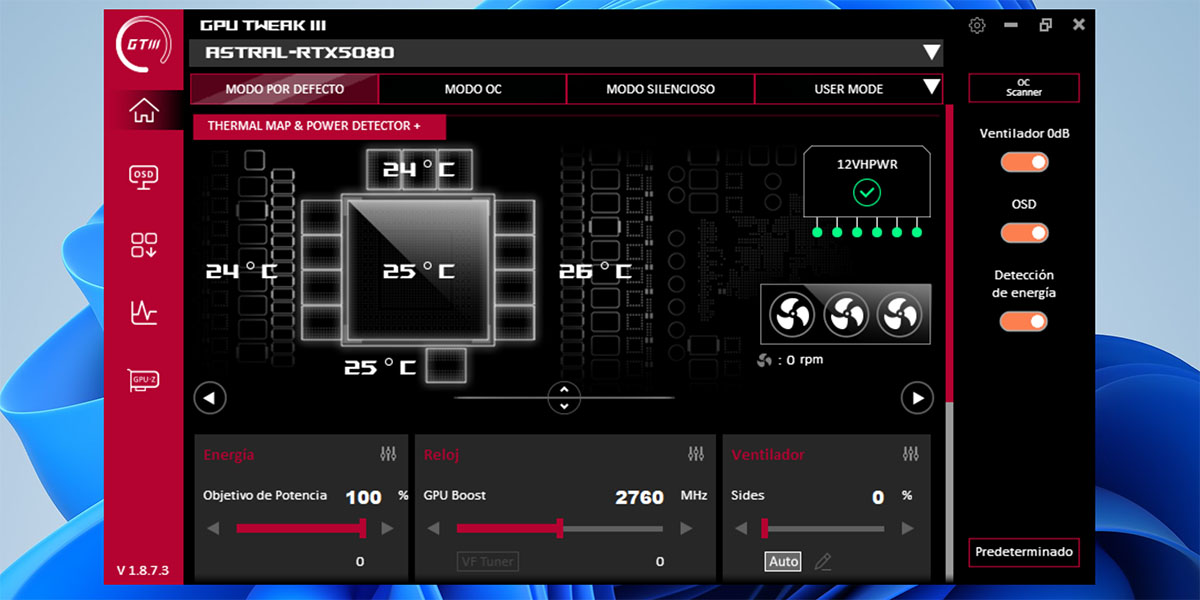Launch GPU-Z from the sidebar
This screenshot has height=600, width=1200.
click(144, 380)
